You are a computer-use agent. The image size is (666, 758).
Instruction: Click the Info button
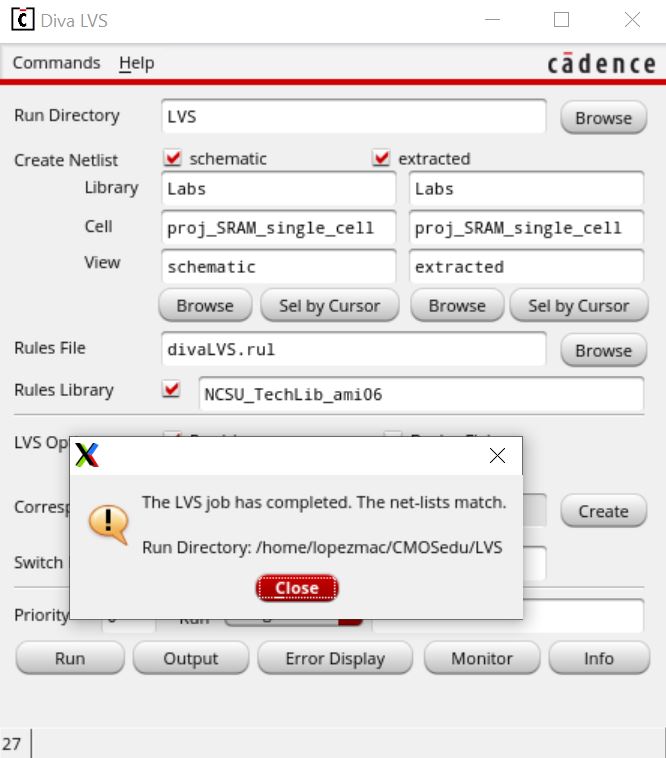pos(599,658)
